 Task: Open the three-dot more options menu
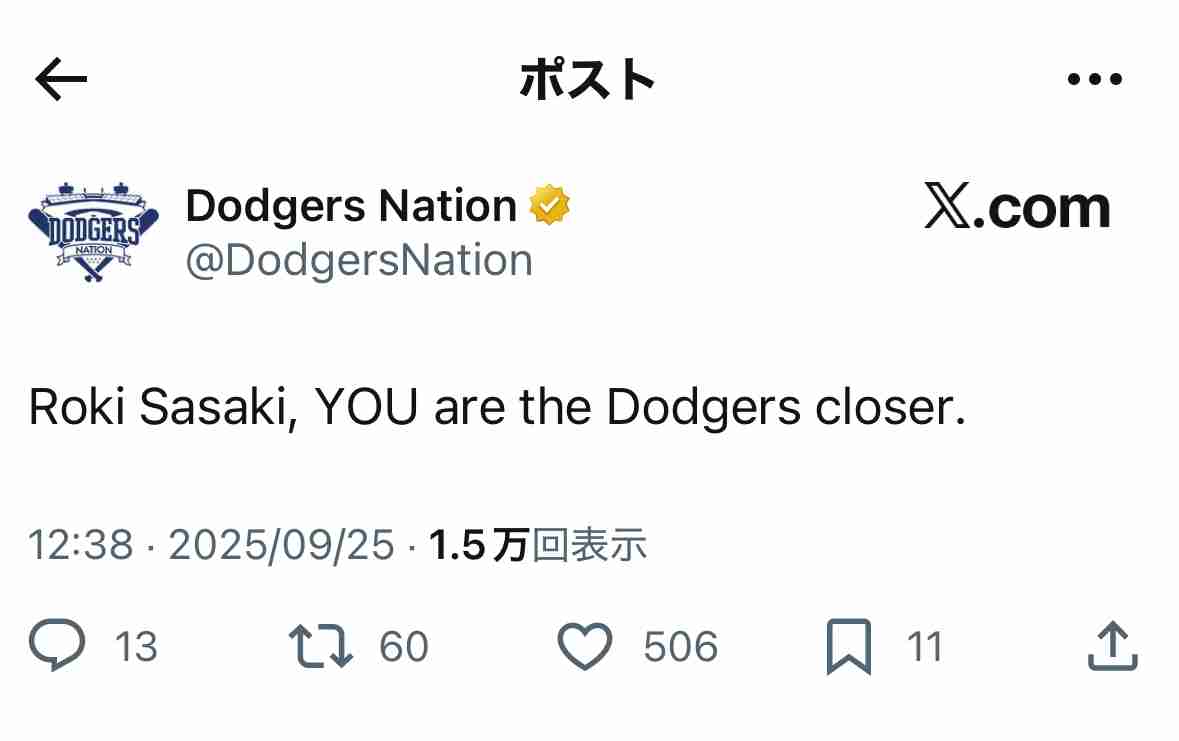(1095, 80)
